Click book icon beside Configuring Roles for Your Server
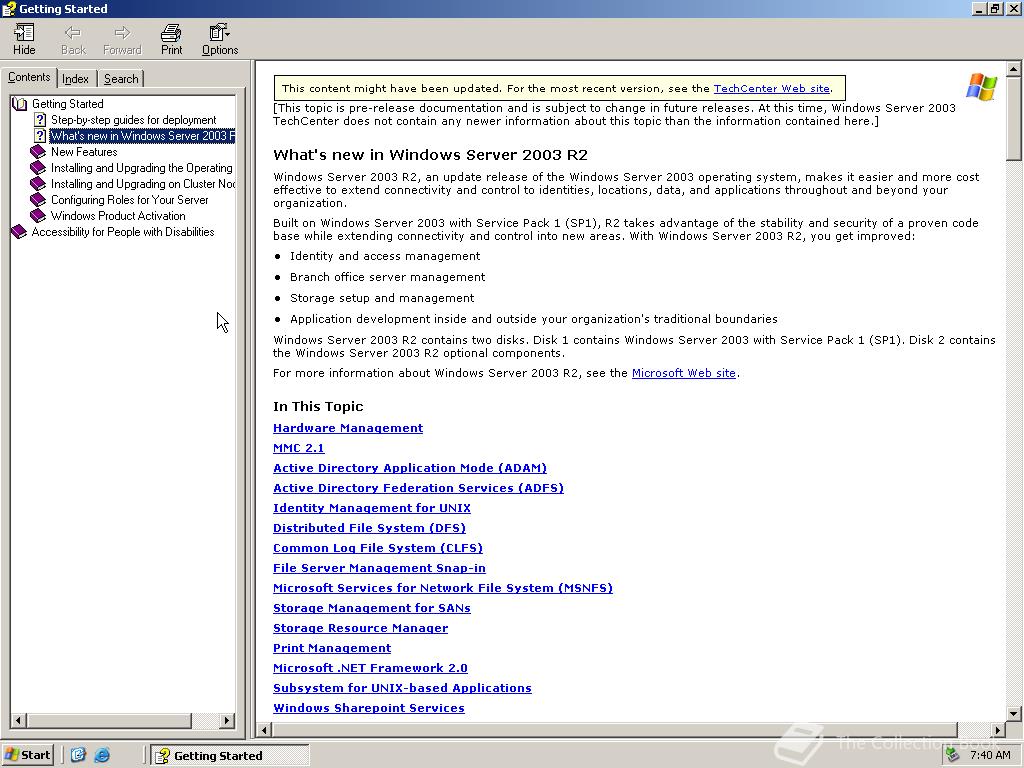Viewport: 1024px width, 768px height. tap(38, 200)
